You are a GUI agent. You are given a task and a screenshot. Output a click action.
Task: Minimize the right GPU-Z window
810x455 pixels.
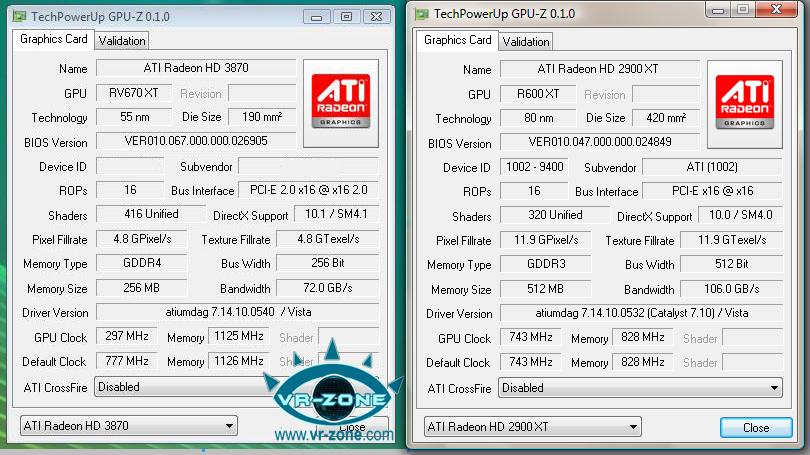718,9
